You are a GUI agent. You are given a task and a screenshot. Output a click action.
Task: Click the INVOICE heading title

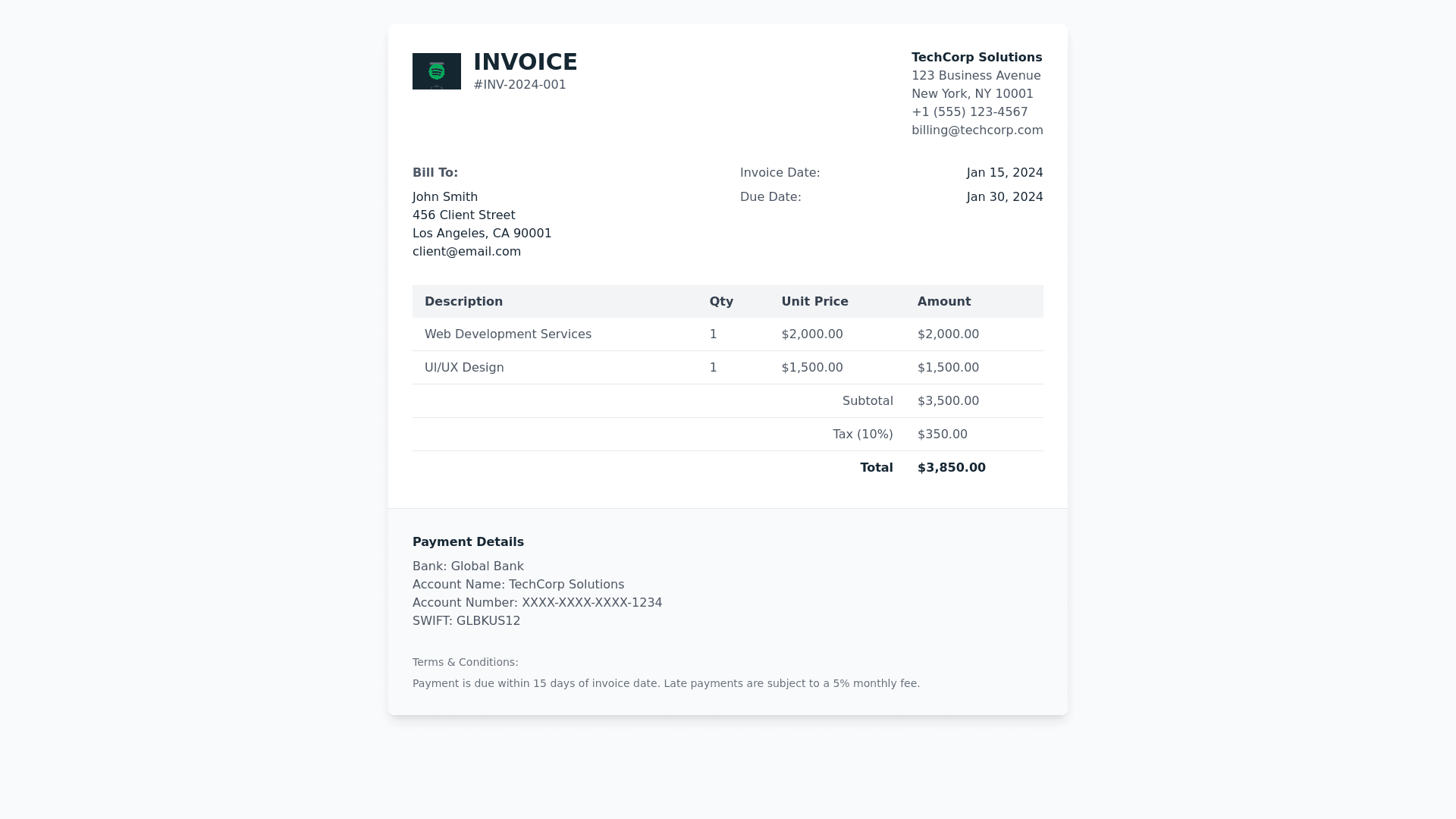click(525, 62)
